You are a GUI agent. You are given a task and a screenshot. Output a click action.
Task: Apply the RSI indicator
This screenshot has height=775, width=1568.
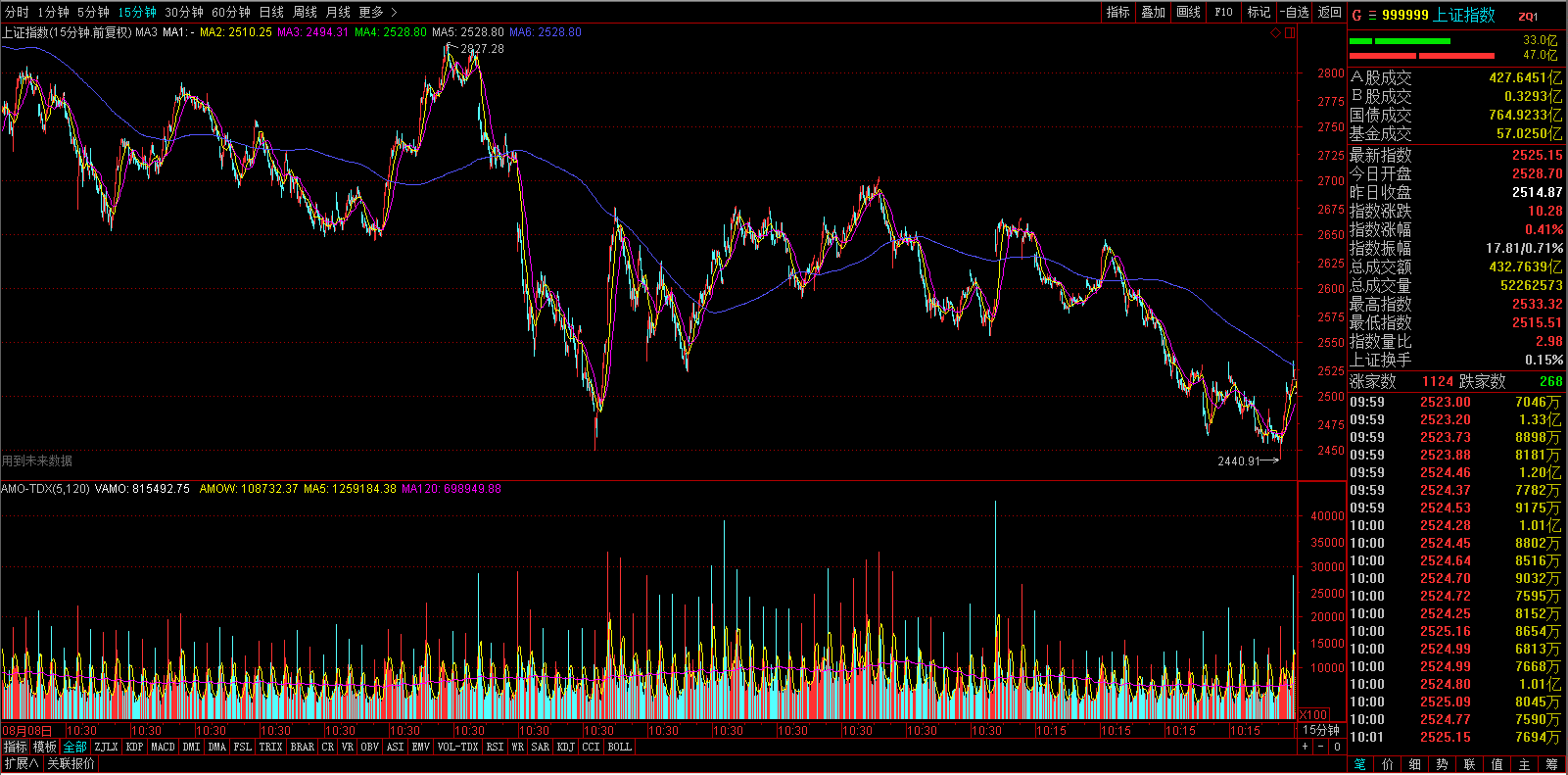495,747
